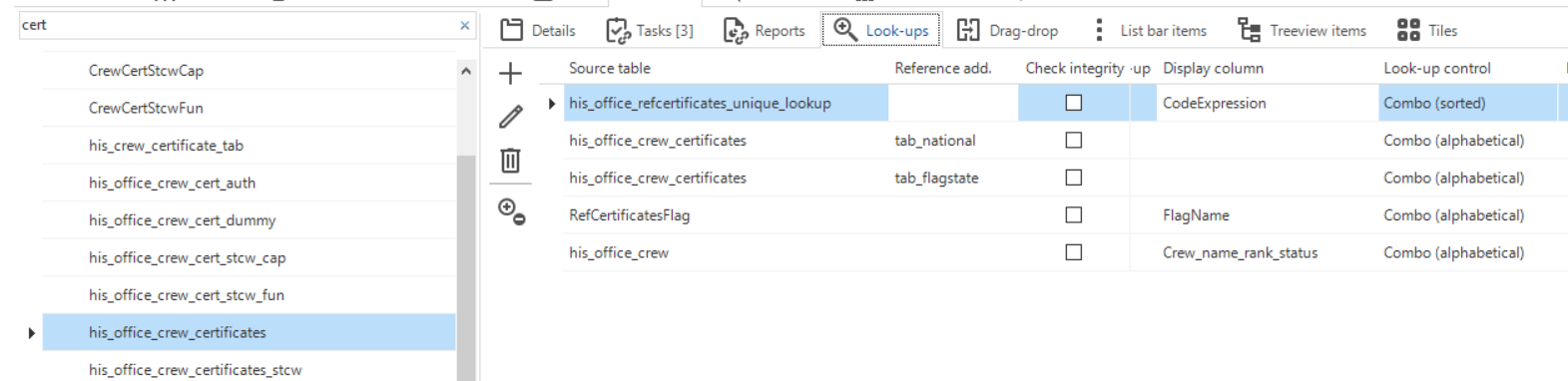Click the Display column header
This screenshot has height=381, width=1568.
tap(1213, 68)
